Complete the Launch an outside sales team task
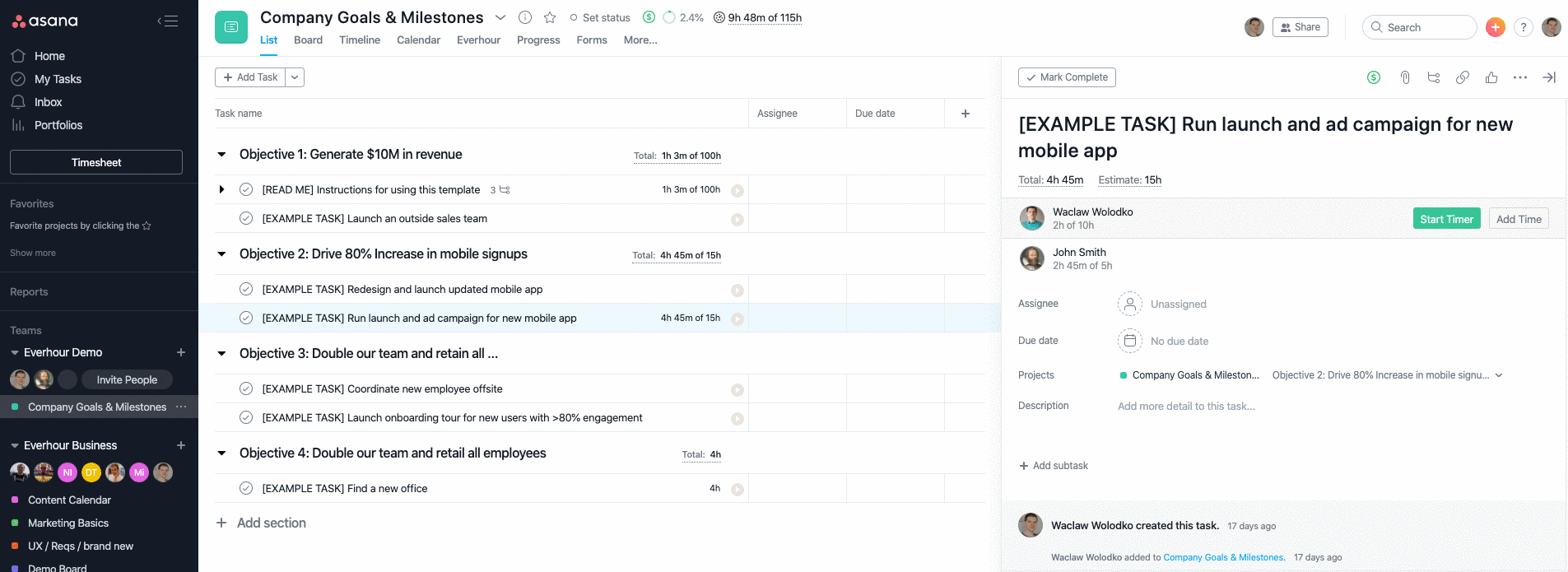The height and width of the screenshot is (572, 1568). [x=245, y=218]
